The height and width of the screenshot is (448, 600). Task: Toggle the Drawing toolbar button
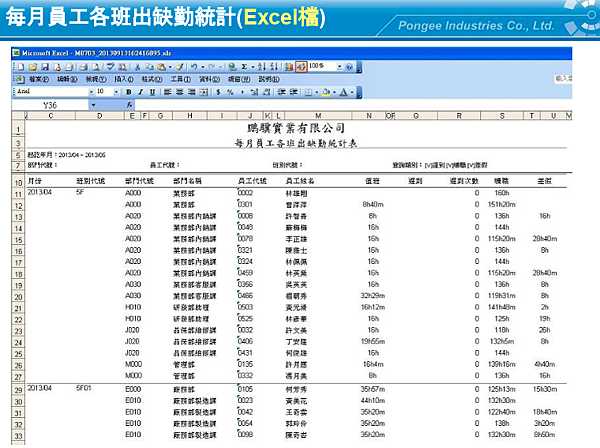(301, 67)
